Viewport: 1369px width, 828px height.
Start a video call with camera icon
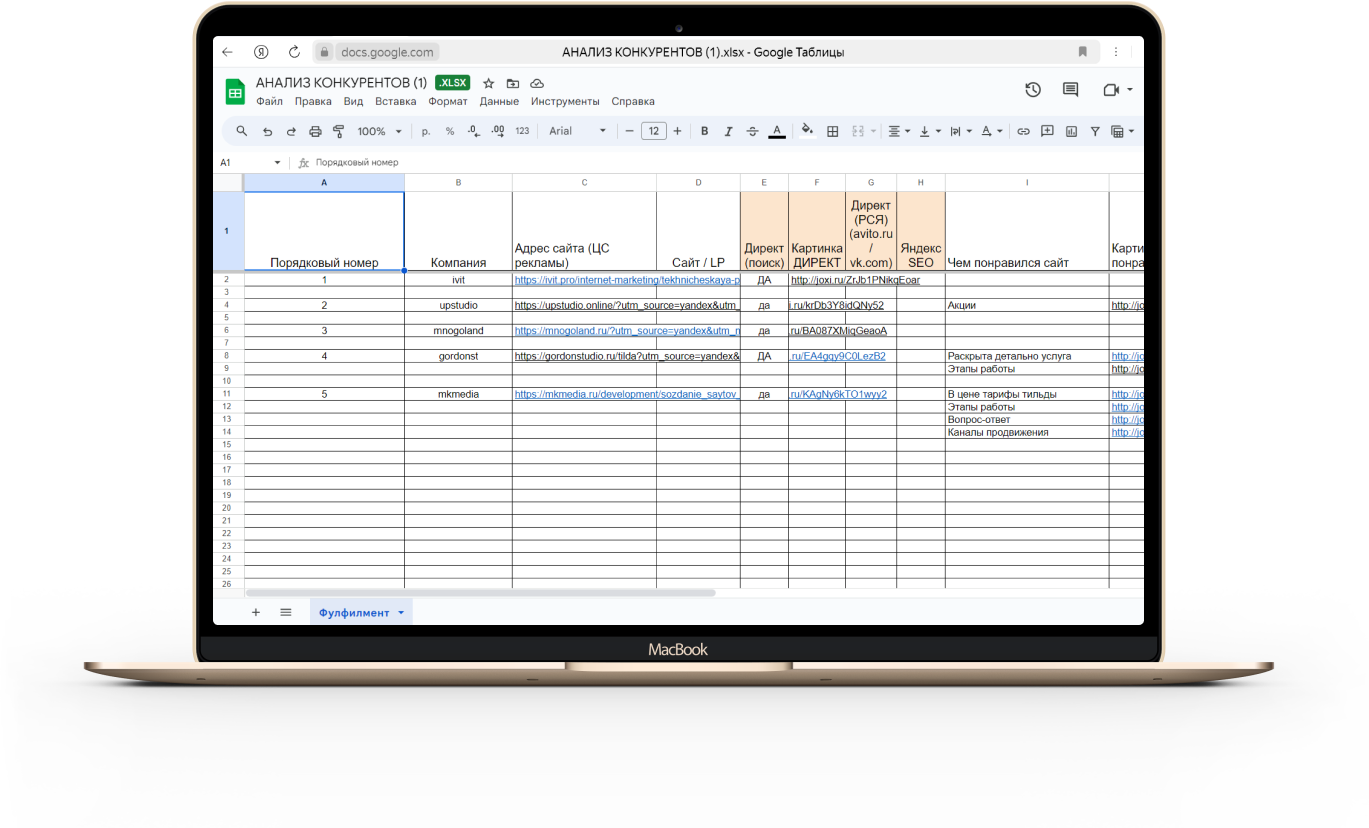(x=1111, y=90)
